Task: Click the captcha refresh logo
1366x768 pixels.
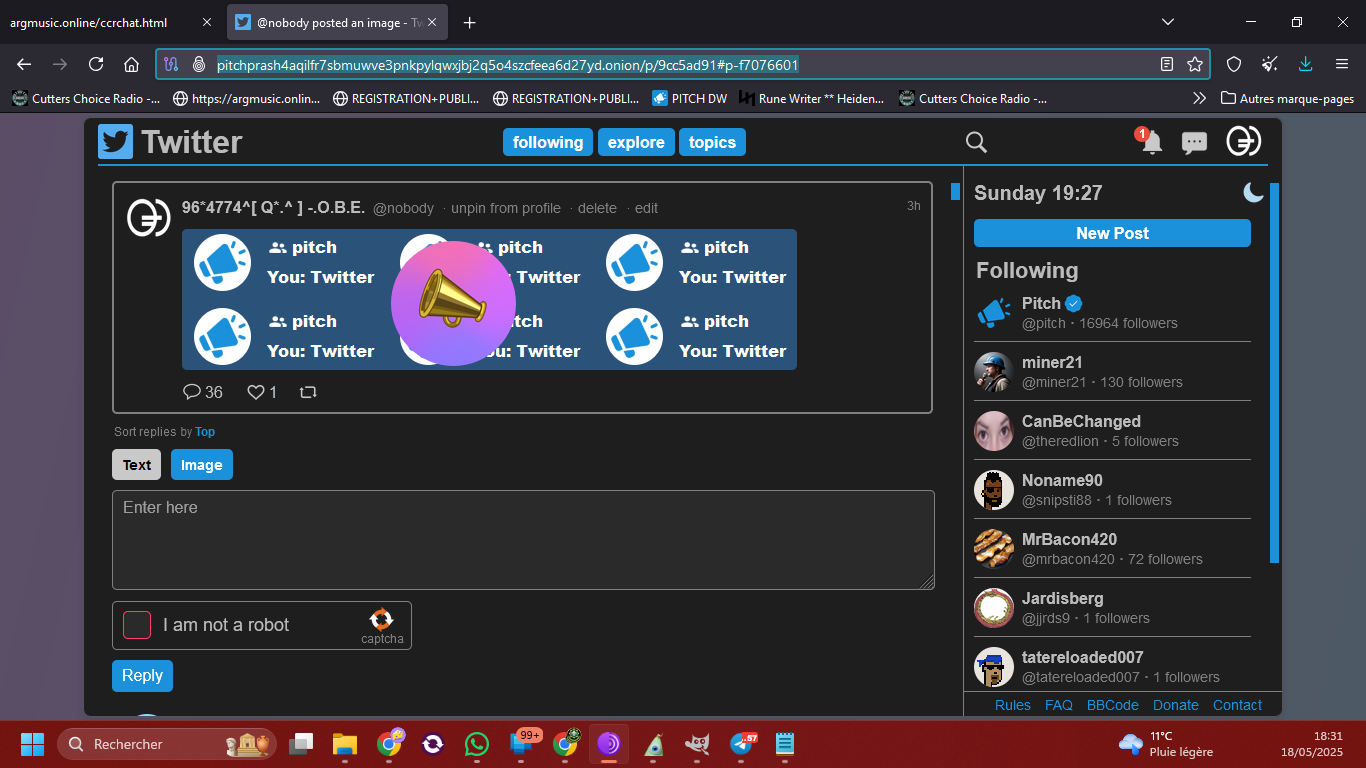Action: tap(381, 619)
